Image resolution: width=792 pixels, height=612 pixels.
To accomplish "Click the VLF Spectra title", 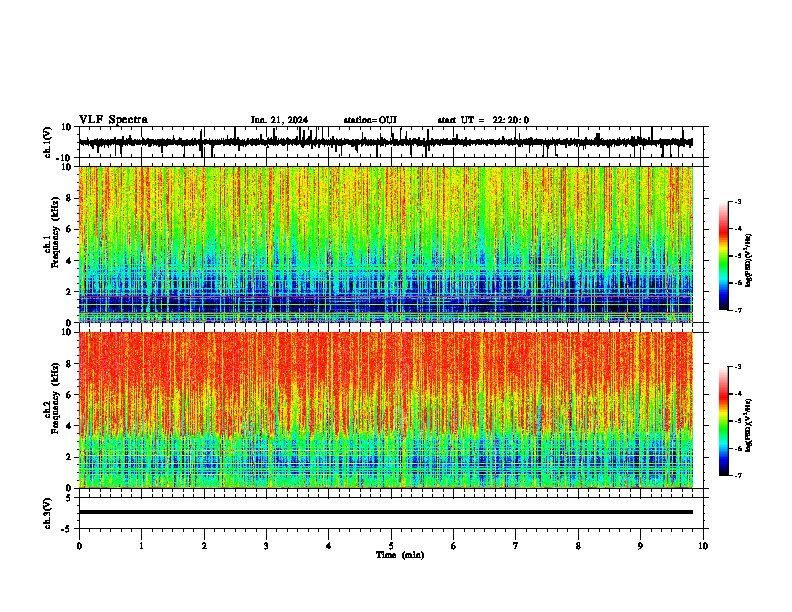I will [113, 120].
